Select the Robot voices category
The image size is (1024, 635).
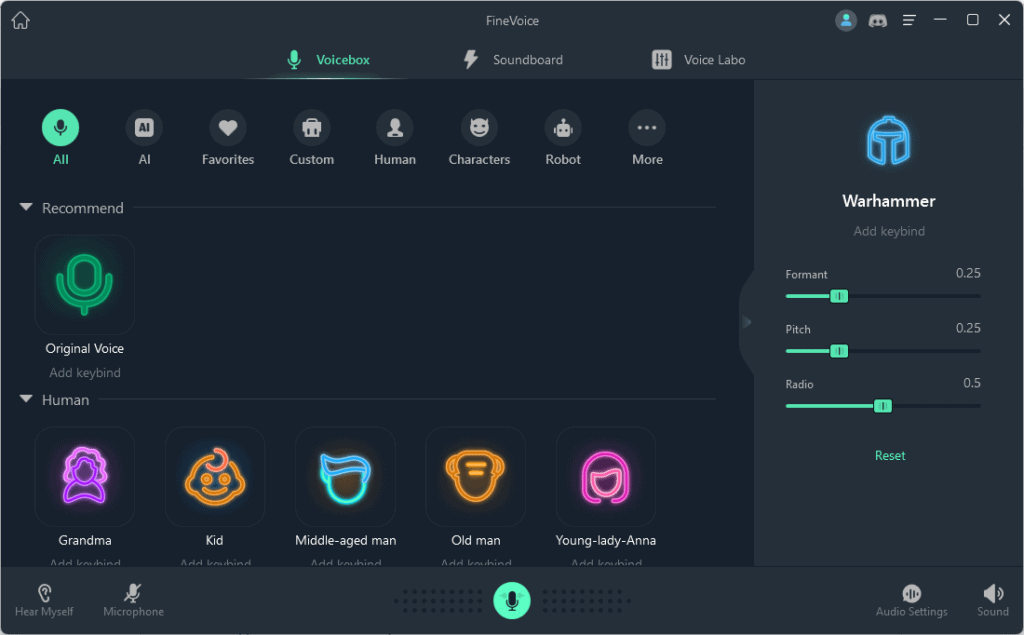point(562,127)
